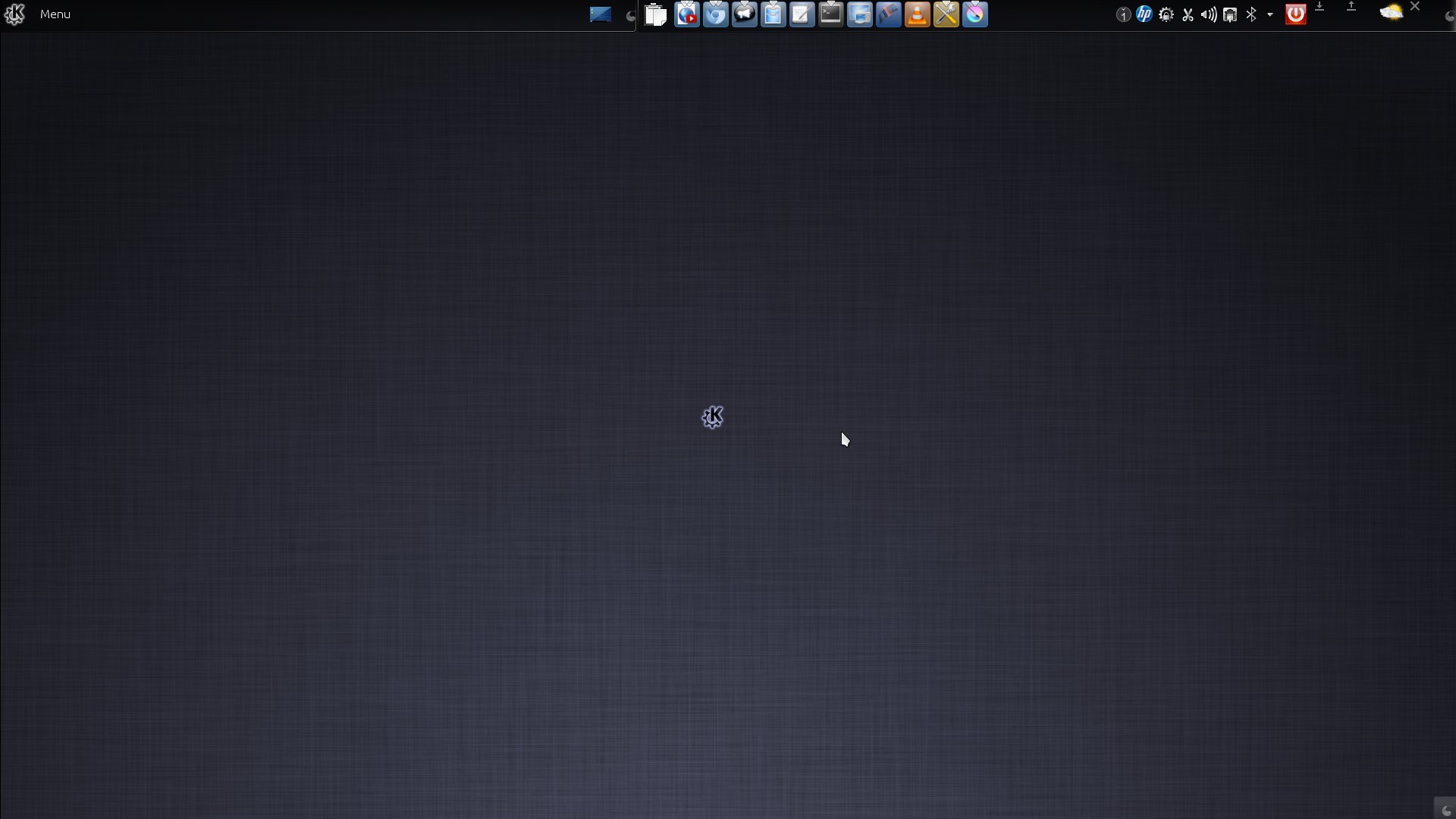Launch the web video browser icon
1456x819 pixels.
coord(687,14)
